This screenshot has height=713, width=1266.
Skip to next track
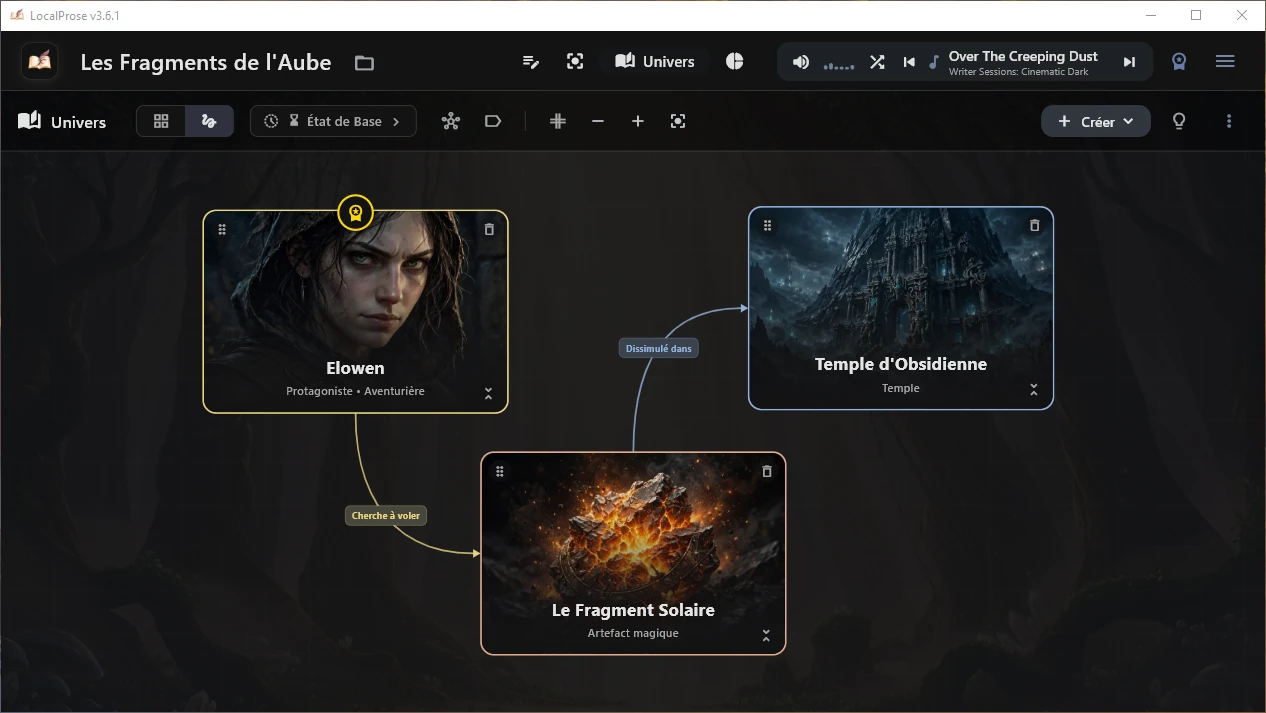[x=1129, y=62]
